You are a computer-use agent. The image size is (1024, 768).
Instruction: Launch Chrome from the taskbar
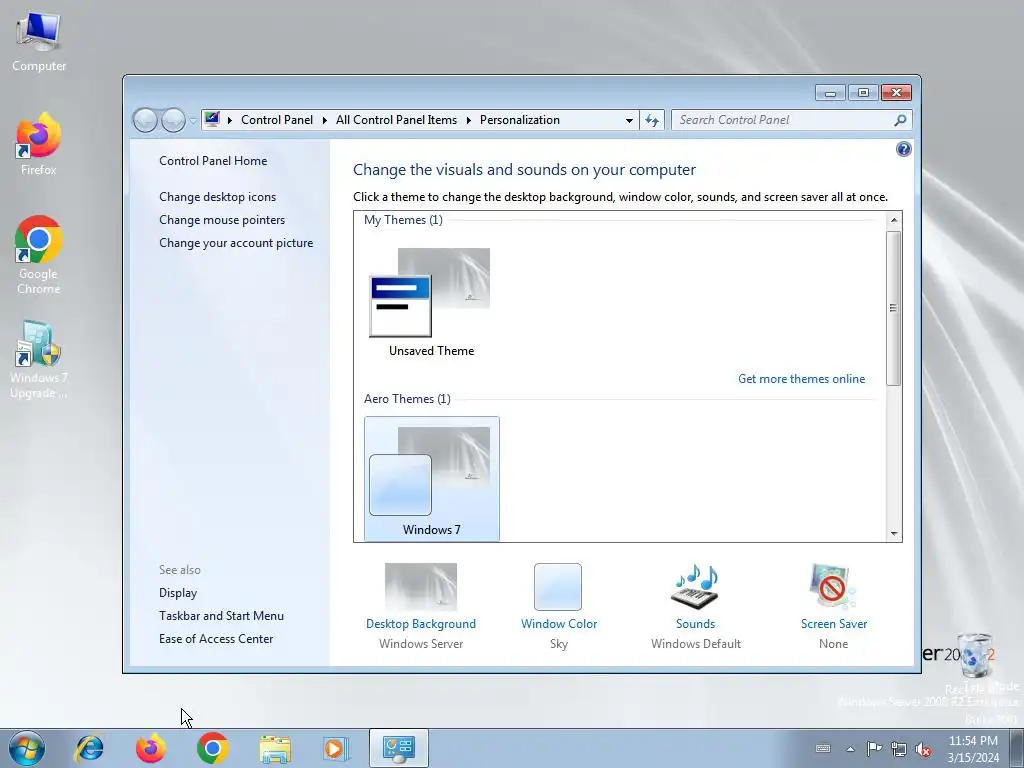tap(212, 748)
